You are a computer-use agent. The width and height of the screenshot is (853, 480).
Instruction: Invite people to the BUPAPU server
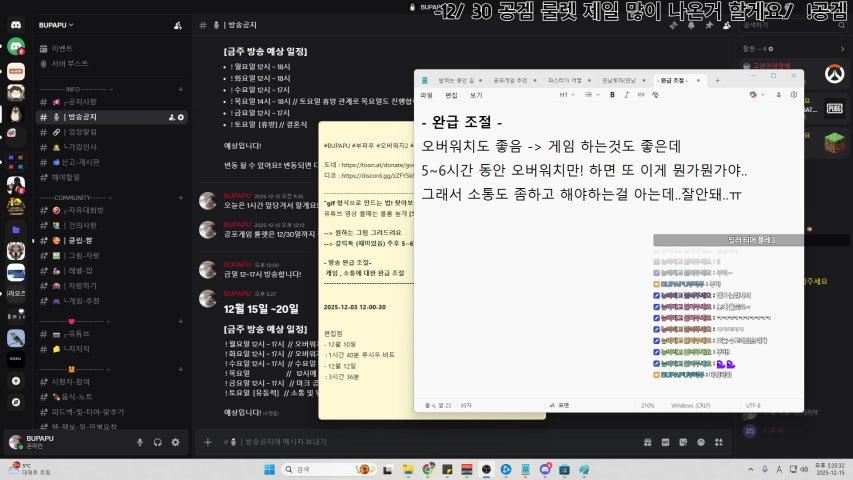pyautogui.click(x=177, y=24)
